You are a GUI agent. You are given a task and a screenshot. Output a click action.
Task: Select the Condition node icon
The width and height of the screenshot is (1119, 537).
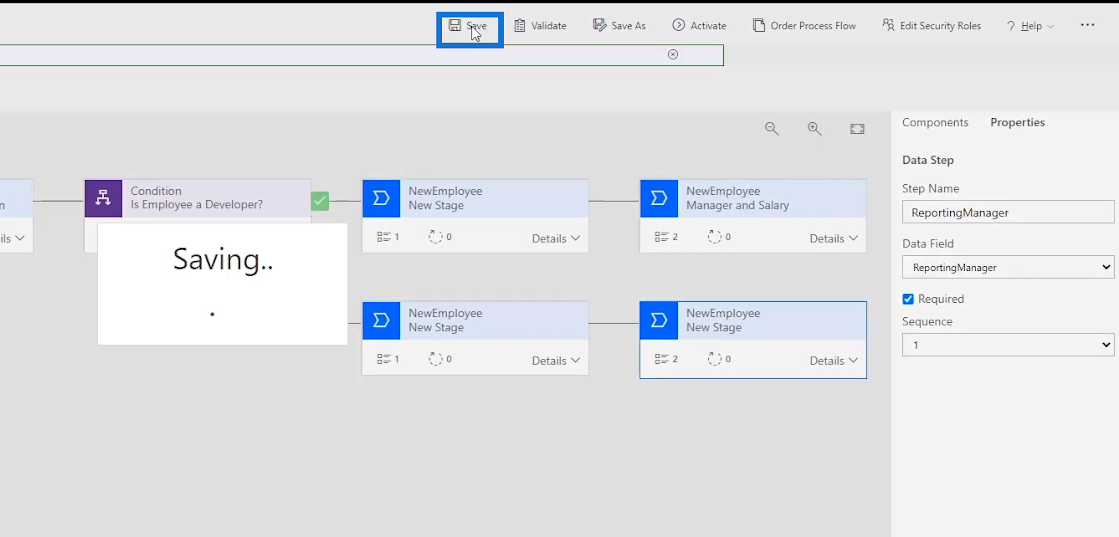pos(103,198)
